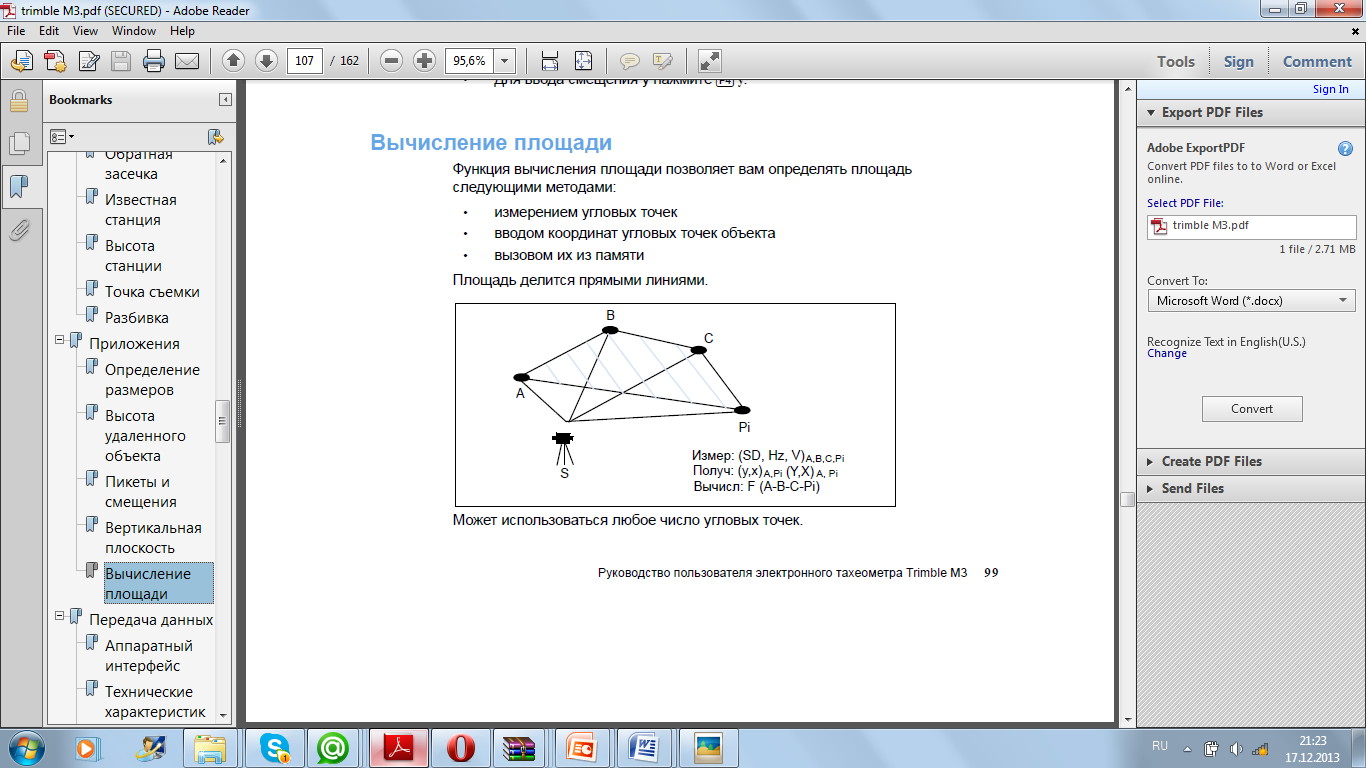The image size is (1366, 768).
Task: Open PowerPoint from the taskbar
Action: (581, 747)
